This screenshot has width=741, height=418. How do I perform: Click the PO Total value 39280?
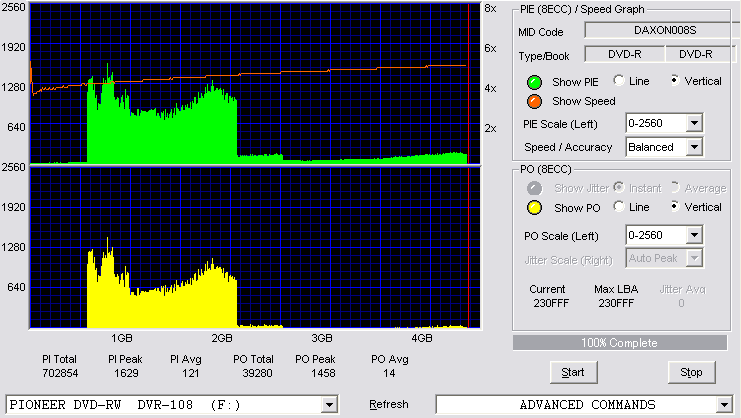tap(257, 373)
